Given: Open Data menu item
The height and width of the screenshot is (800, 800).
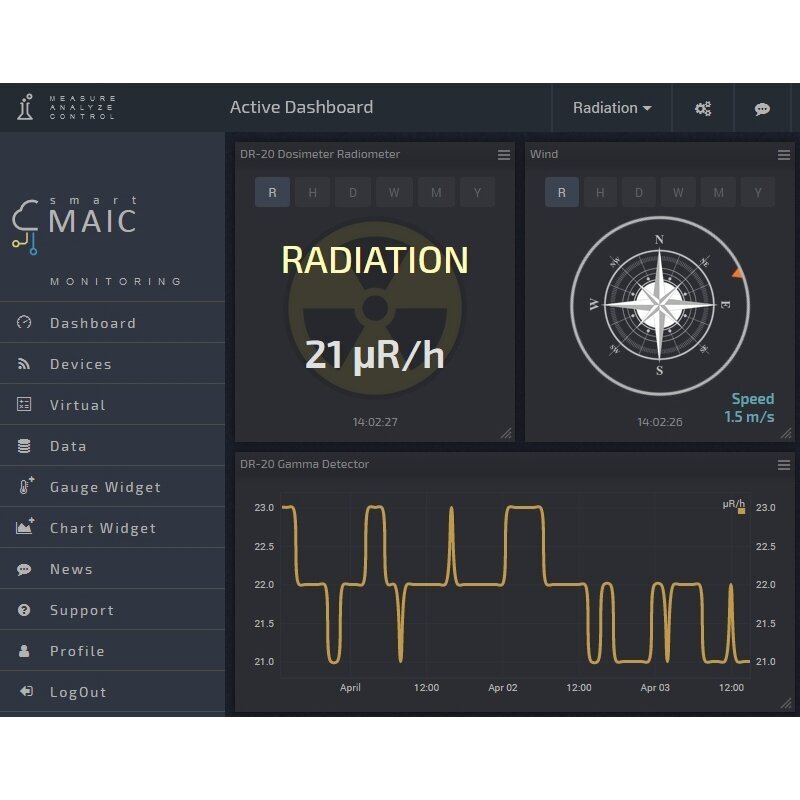Looking at the screenshot, I should pyautogui.click(x=112, y=446).
